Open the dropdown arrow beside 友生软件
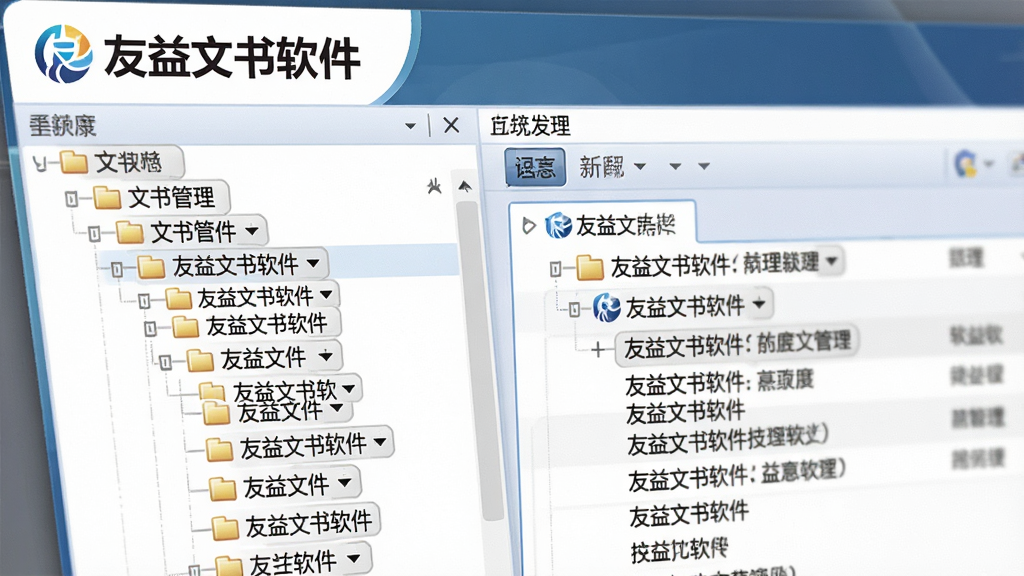1024x576 pixels. [353, 559]
